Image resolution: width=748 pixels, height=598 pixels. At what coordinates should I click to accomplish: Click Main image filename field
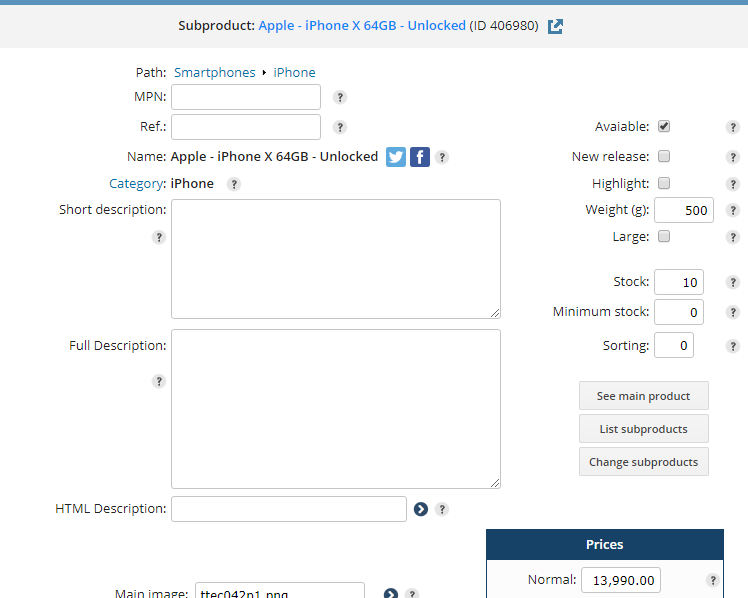(280, 591)
